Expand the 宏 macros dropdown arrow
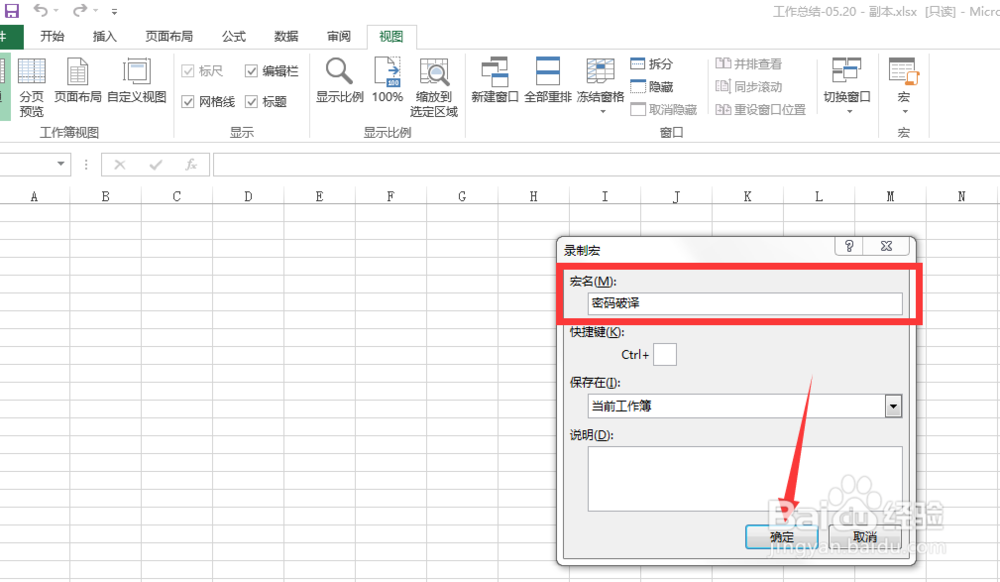 coord(905,112)
